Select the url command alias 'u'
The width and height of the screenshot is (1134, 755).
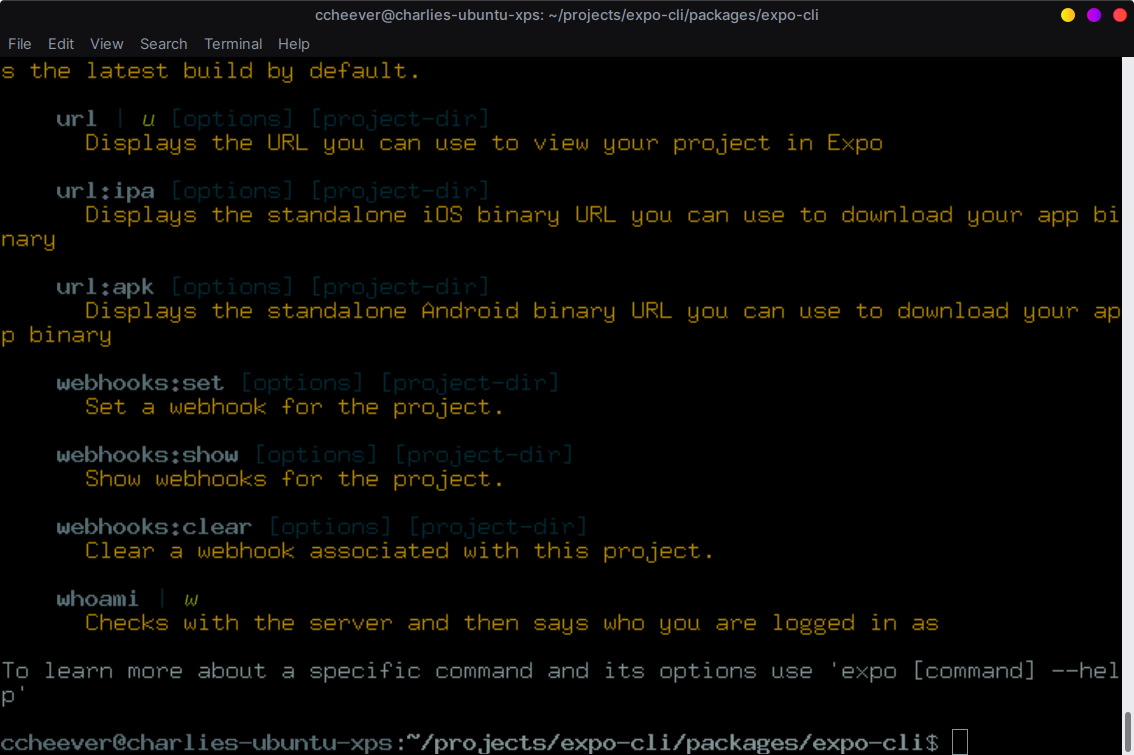tap(147, 118)
